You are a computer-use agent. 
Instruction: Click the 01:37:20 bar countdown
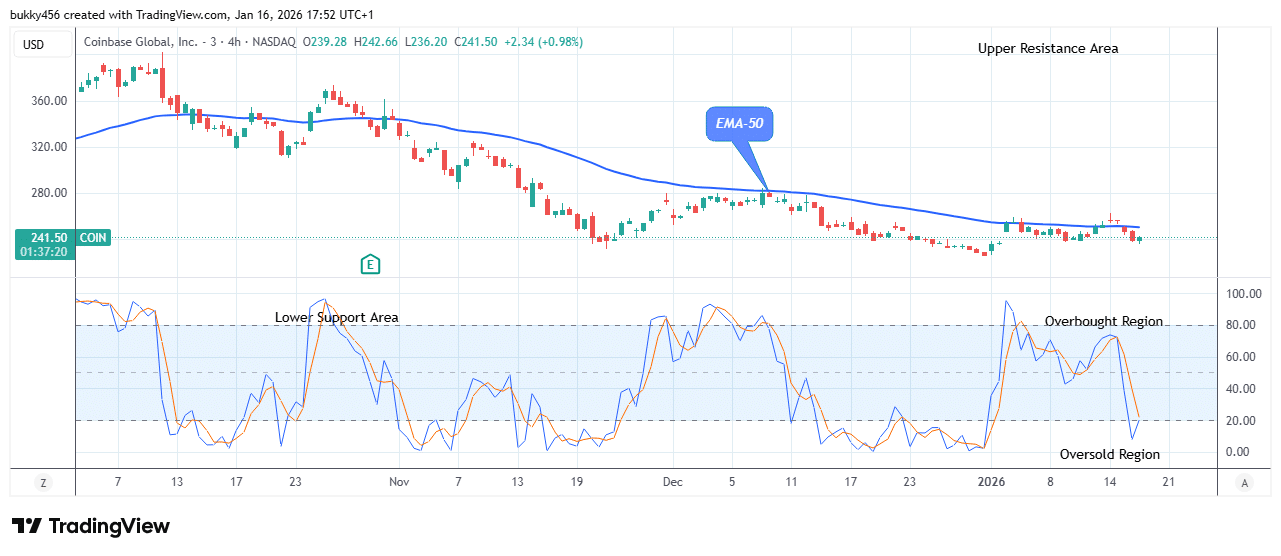(x=42, y=252)
